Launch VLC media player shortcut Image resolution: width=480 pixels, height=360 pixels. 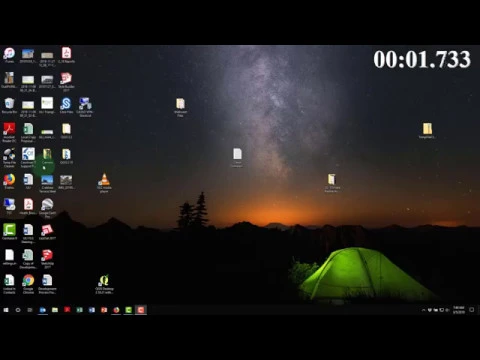click(104, 183)
